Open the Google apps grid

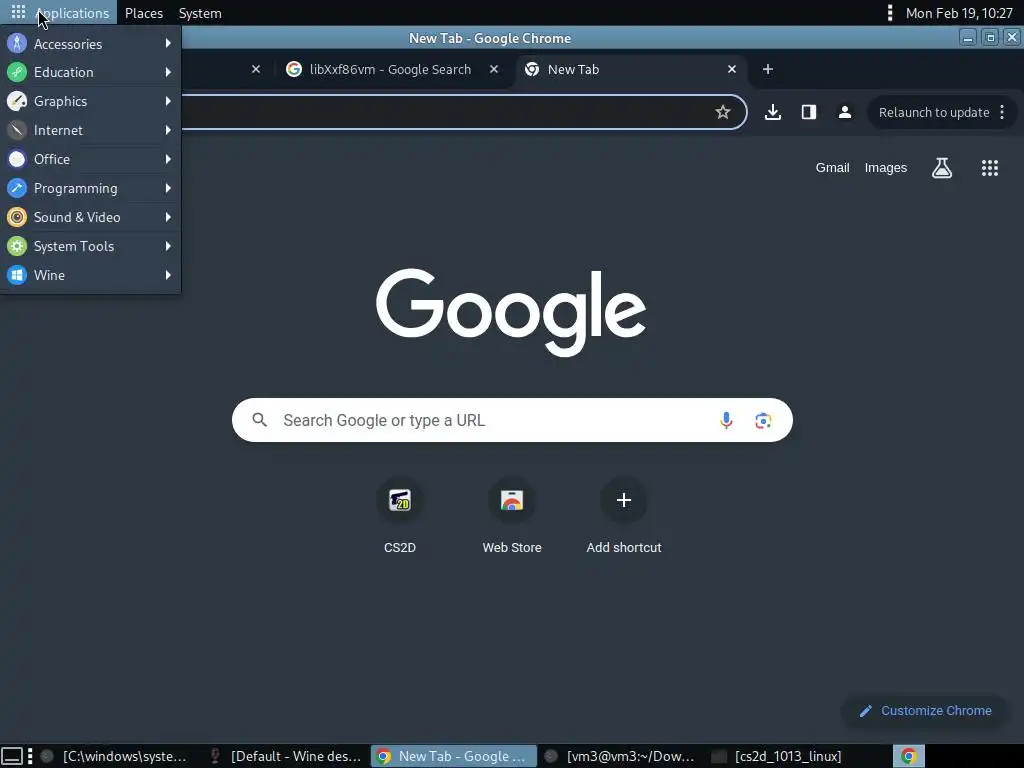click(990, 168)
